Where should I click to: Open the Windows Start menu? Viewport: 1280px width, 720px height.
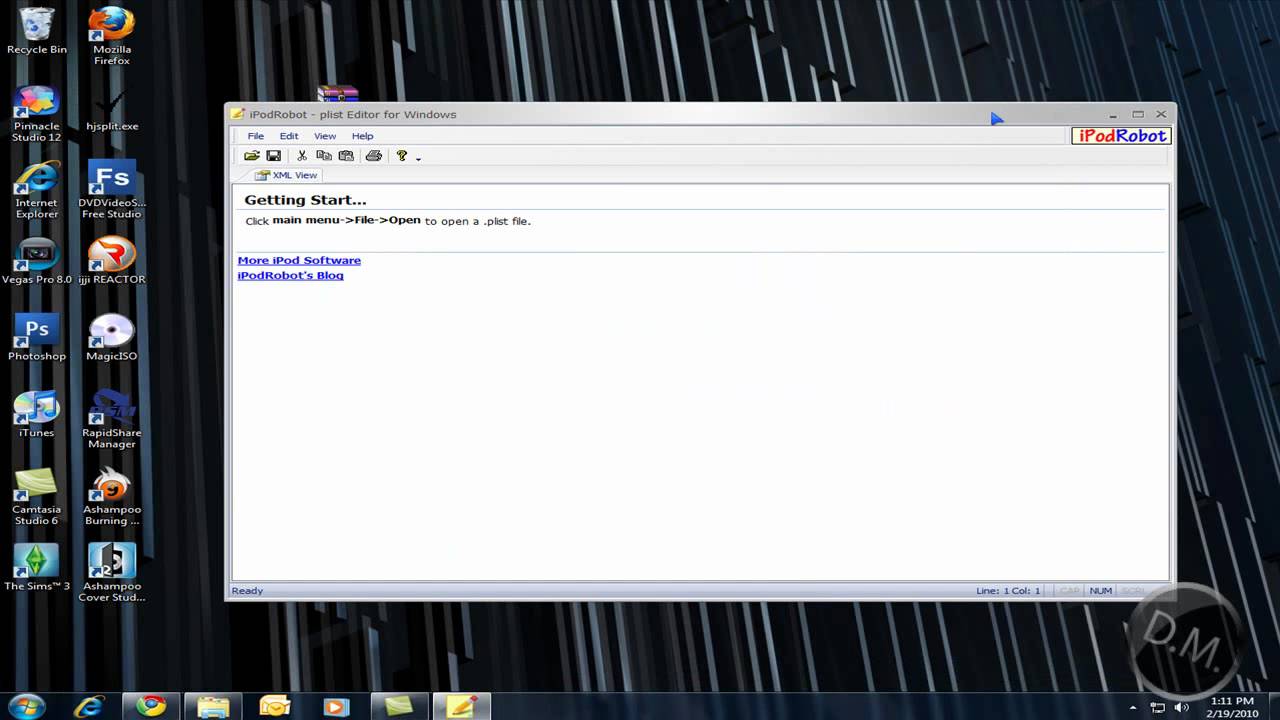pyautogui.click(x=26, y=706)
